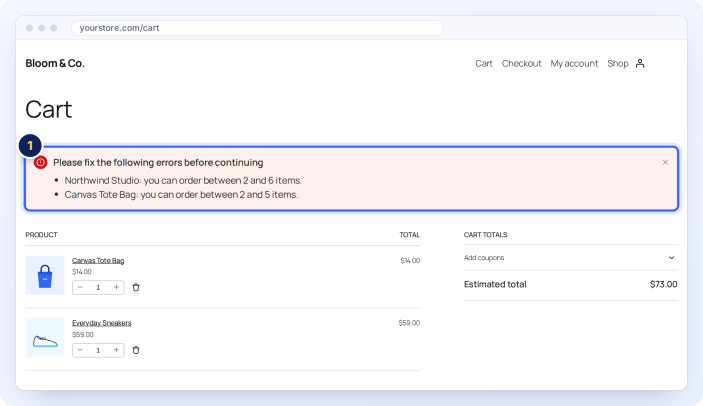
Task: Remove Everyday Sneakers with trash icon
Action: [136, 350]
